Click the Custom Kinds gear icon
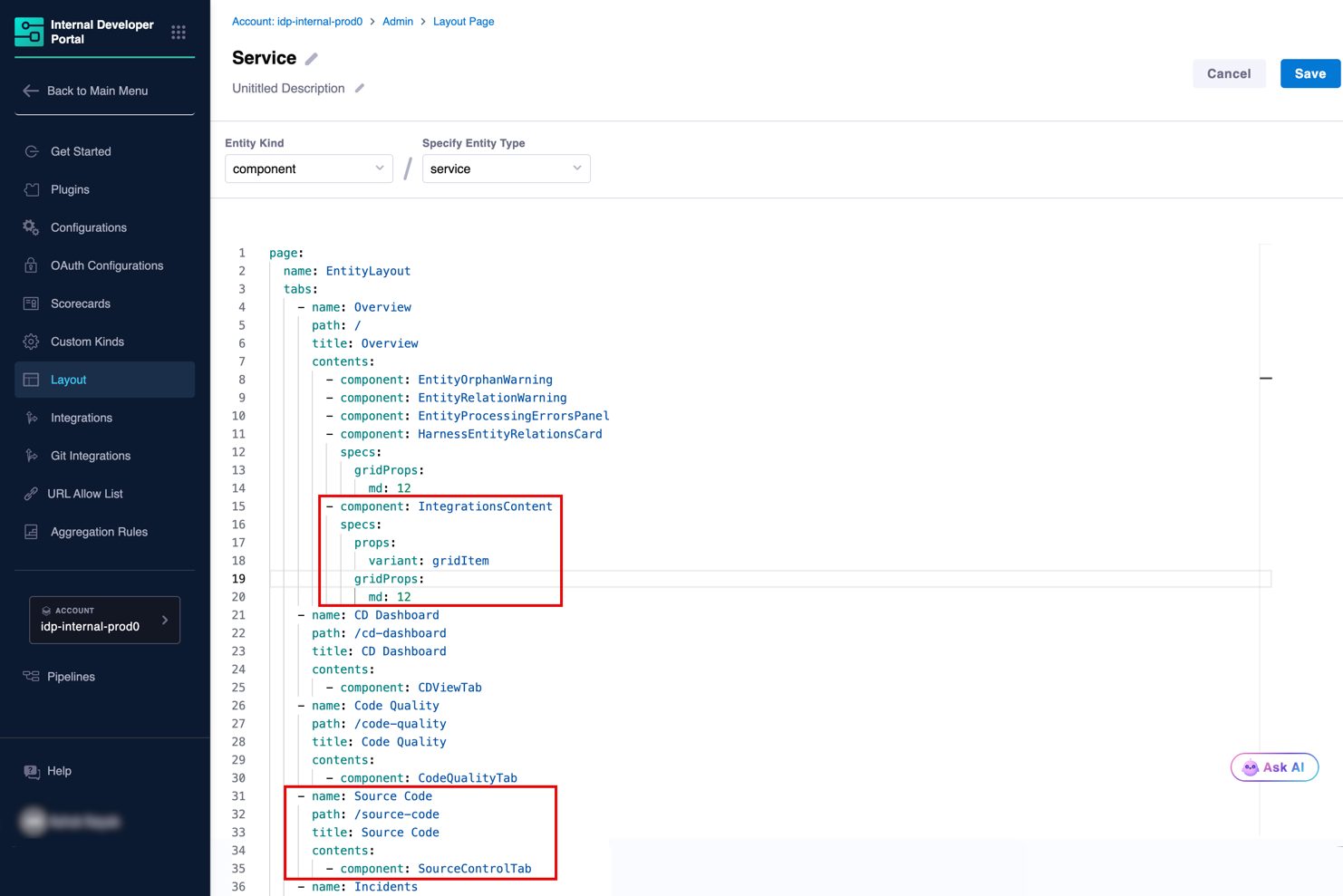Viewport: 1343px width, 896px height. coord(32,342)
